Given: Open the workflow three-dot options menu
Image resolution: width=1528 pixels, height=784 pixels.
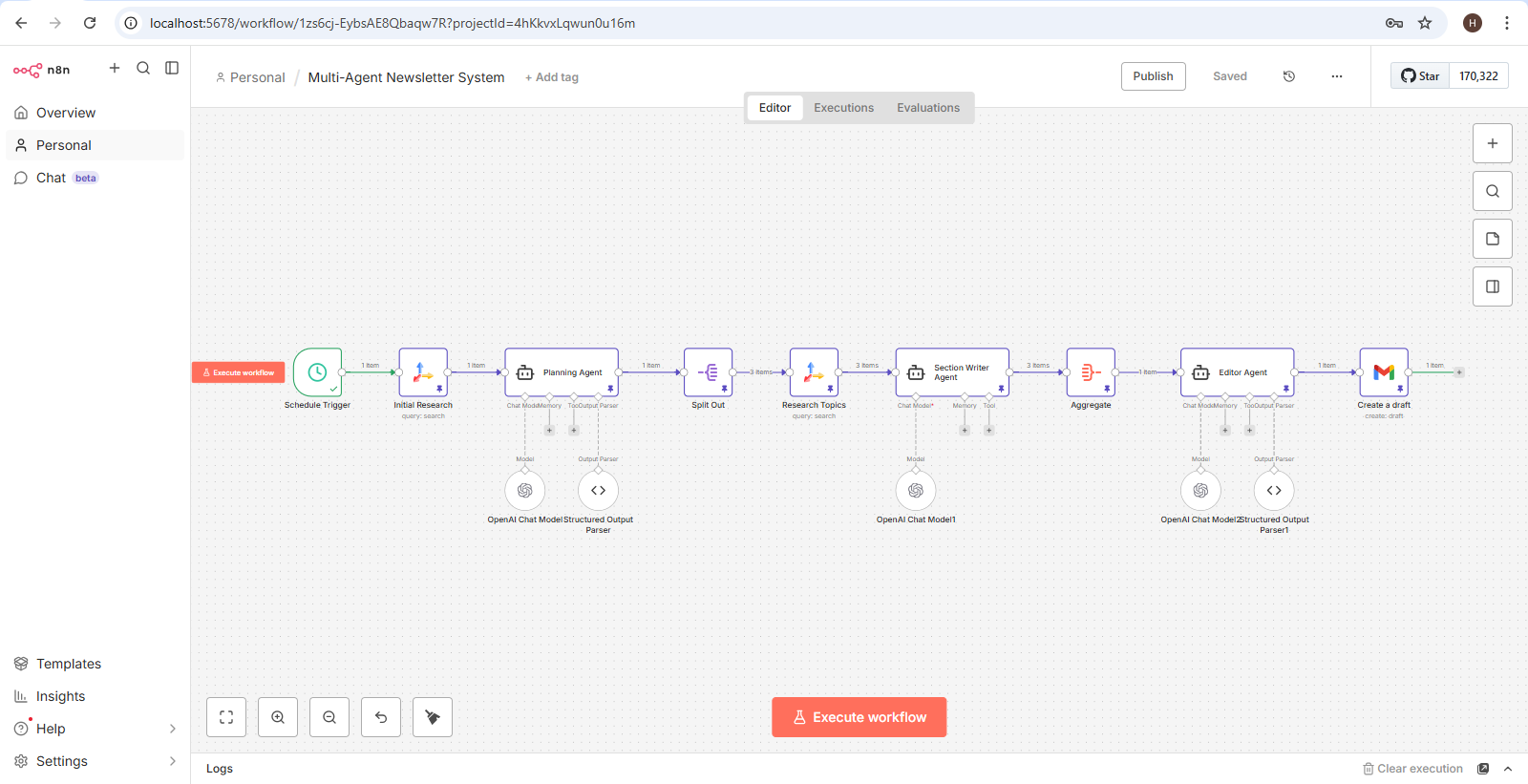Looking at the screenshot, I should [1337, 76].
